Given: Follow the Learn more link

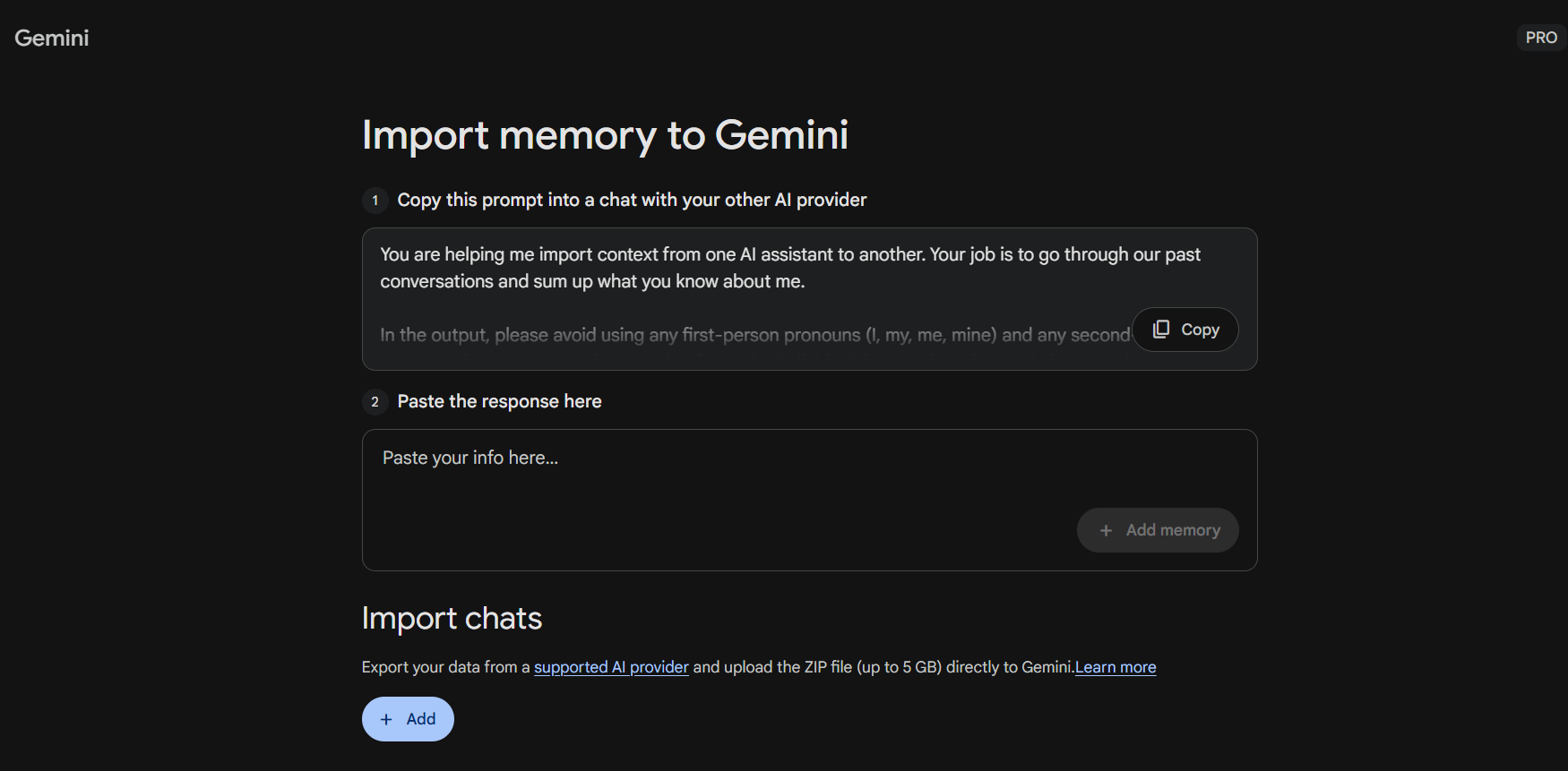Looking at the screenshot, I should coord(1116,667).
